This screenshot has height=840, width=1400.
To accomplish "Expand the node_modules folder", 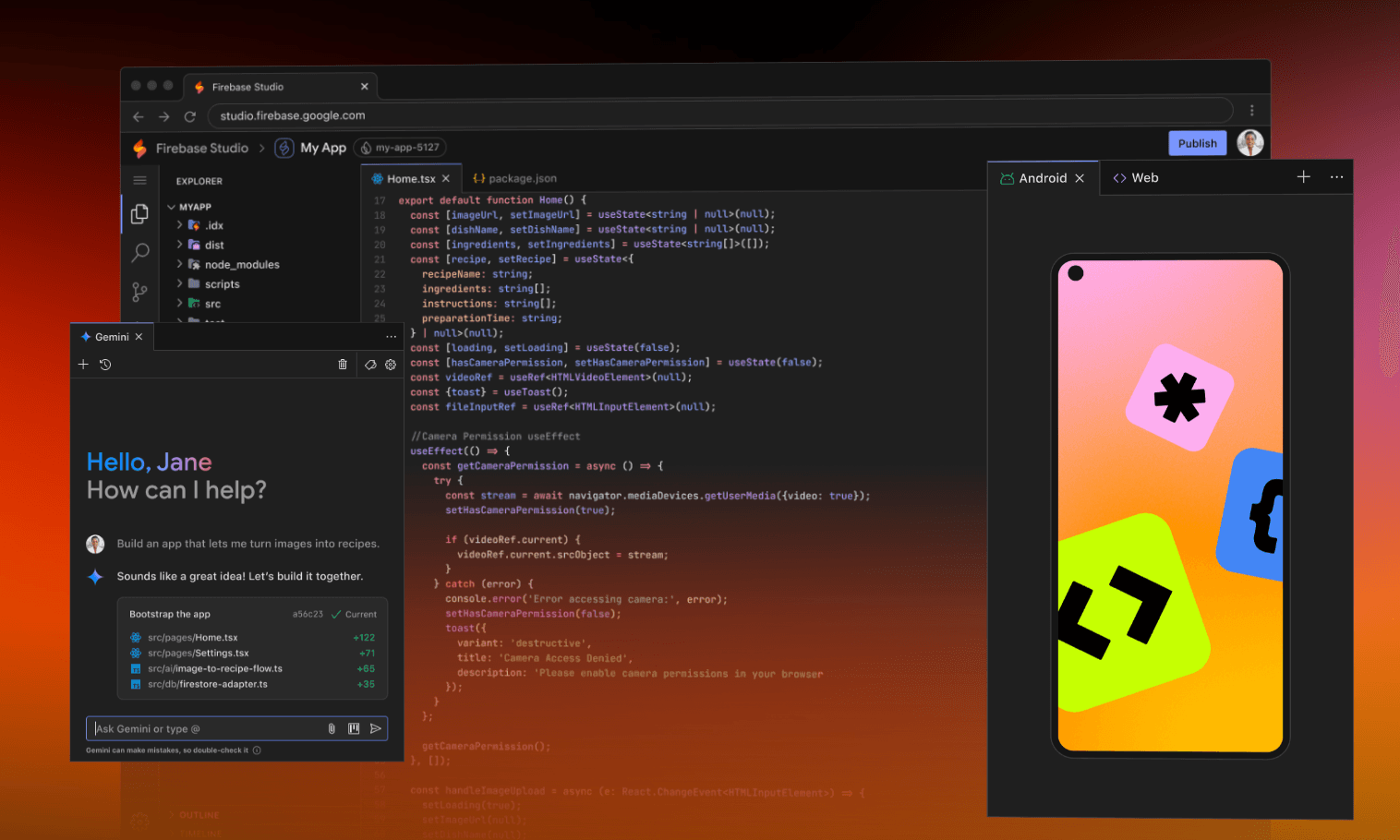I will (180, 264).
